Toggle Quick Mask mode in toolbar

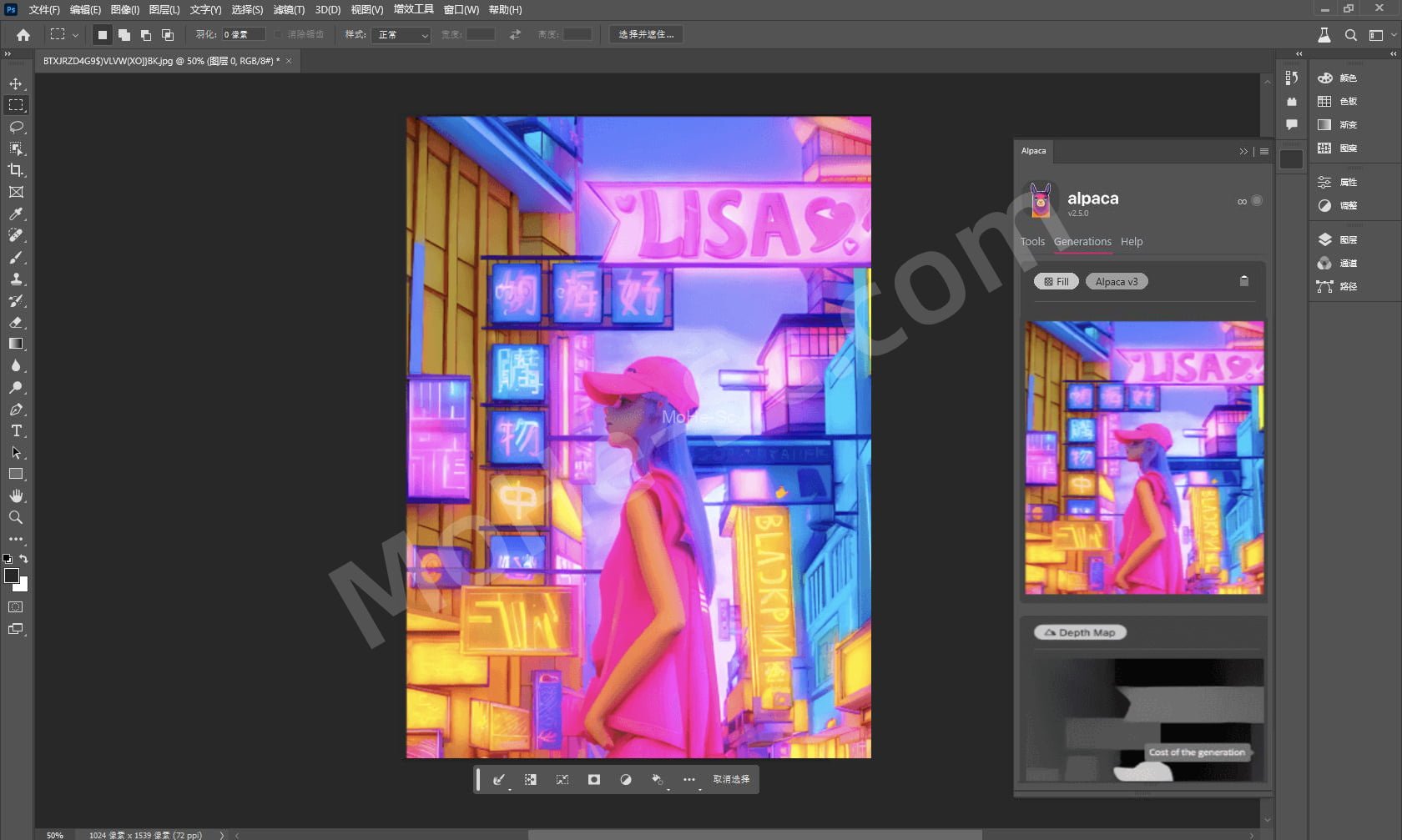[16, 607]
